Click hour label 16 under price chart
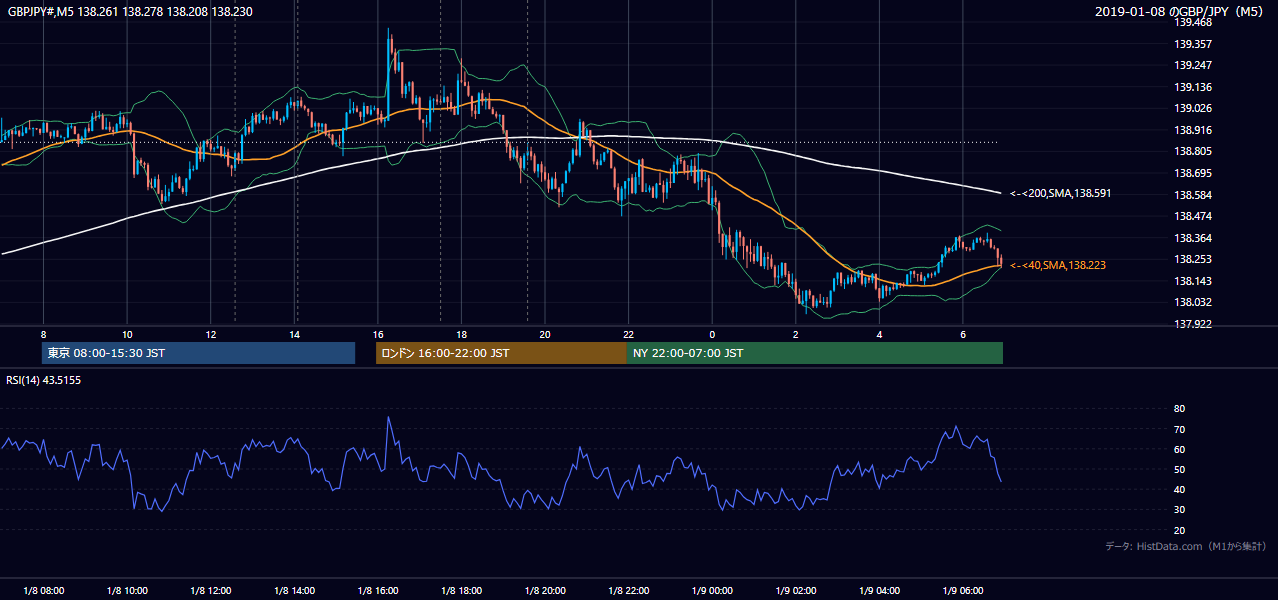Image resolution: width=1278 pixels, height=600 pixels. coord(378,334)
